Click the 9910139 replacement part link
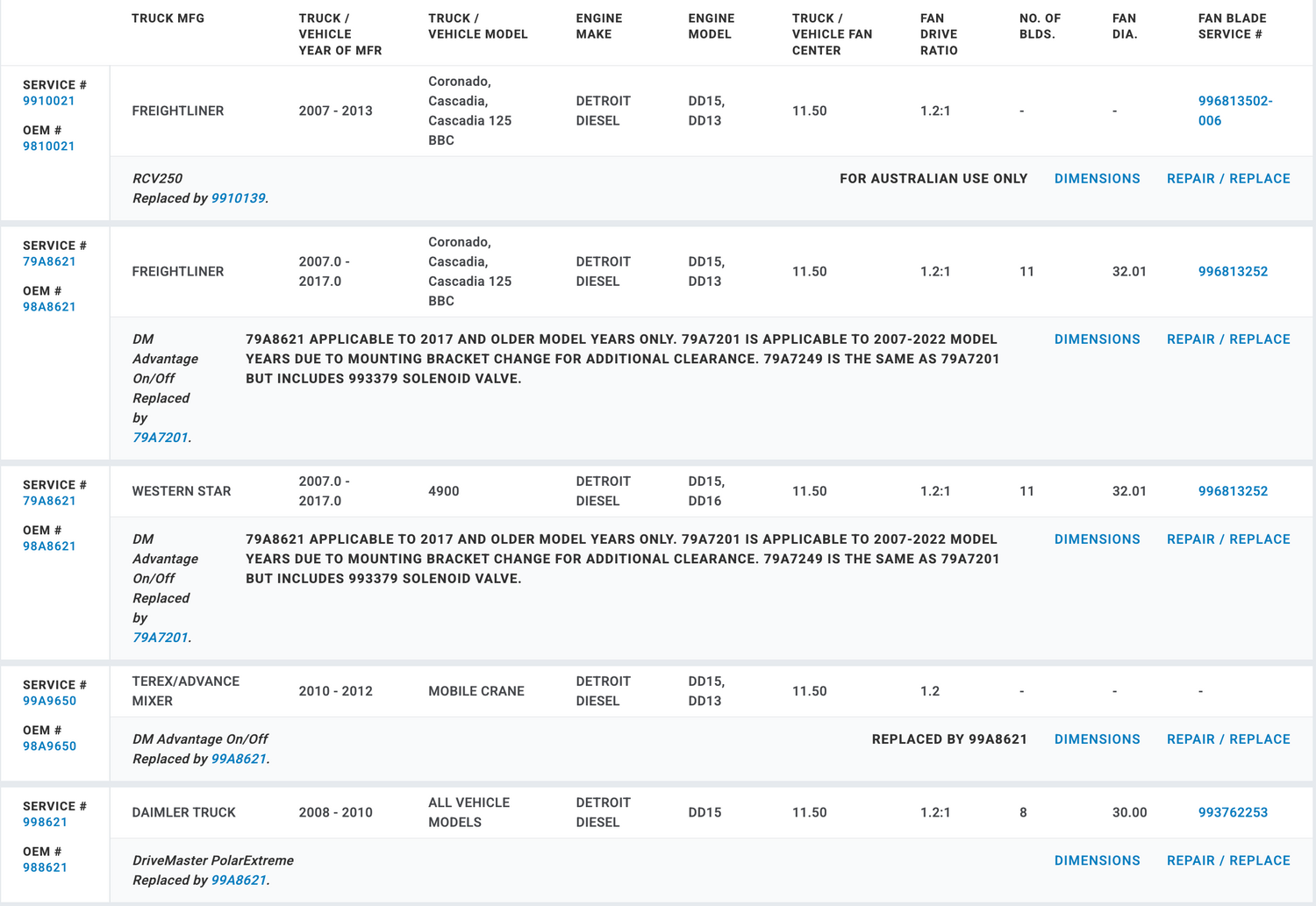1316x906 pixels. pos(238,198)
